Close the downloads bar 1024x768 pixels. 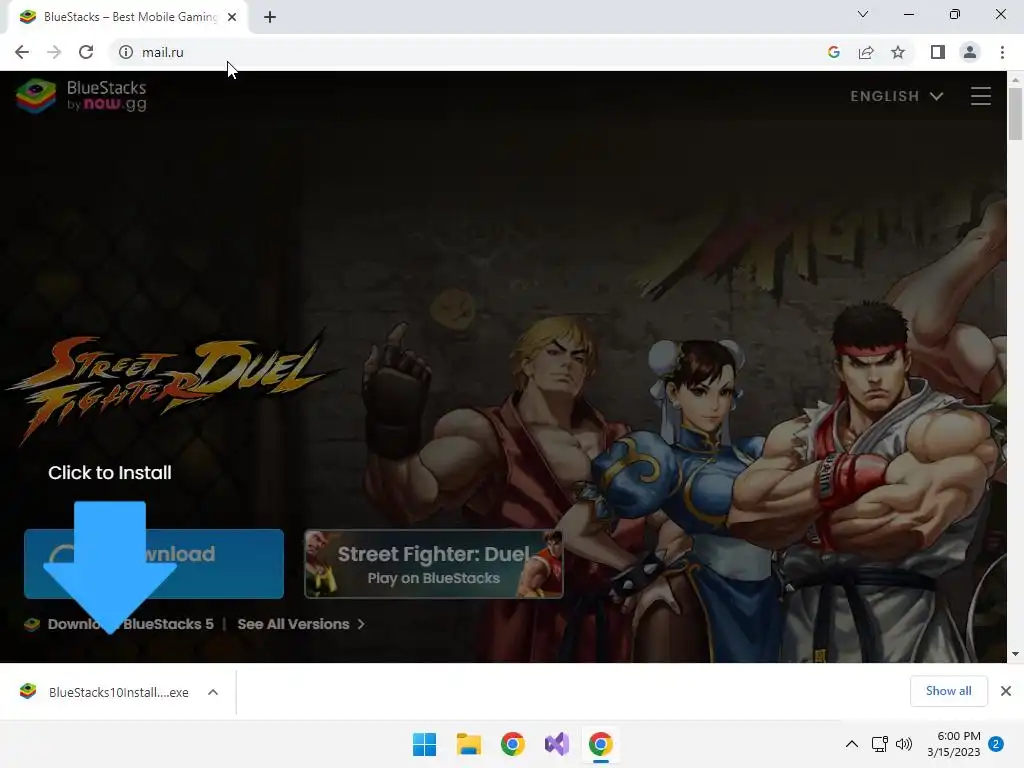click(x=1006, y=691)
